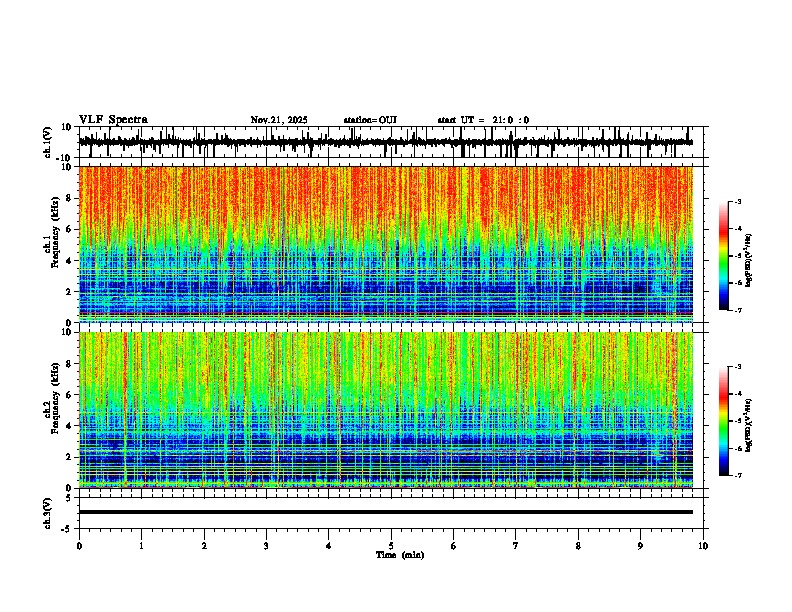Click ch.2 colorbar legend label 'log(PSD)(V²/Hz)'
Image resolution: width=792 pixels, height=612 pixels.
(748, 426)
